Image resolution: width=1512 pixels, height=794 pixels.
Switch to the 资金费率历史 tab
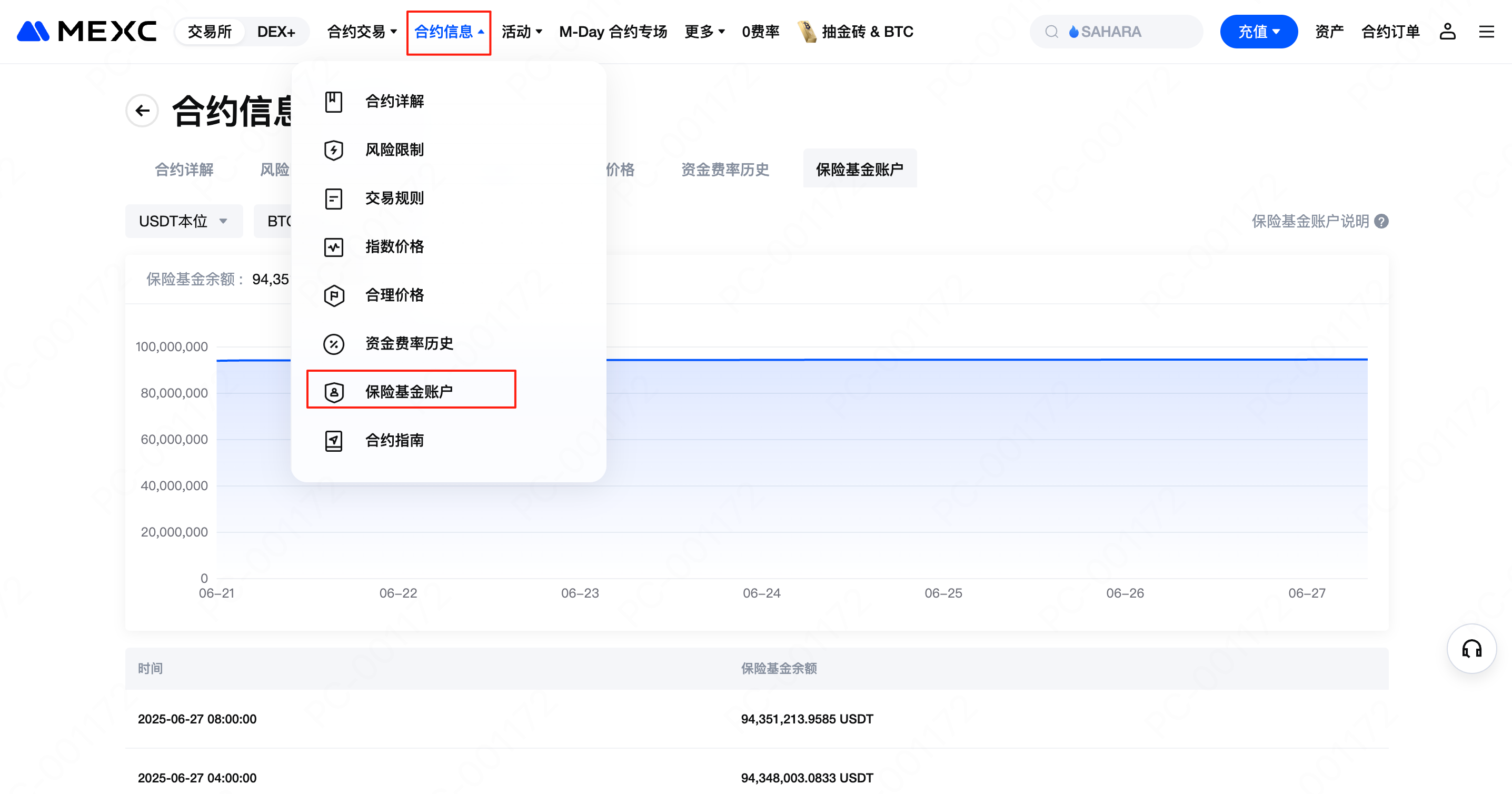pos(724,170)
